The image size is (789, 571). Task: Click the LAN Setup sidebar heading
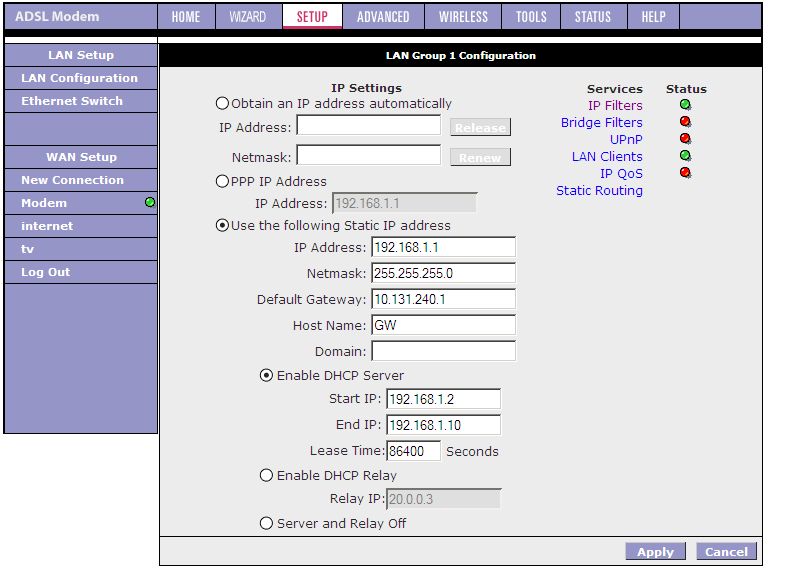pyautogui.click(x=81, y=55)
